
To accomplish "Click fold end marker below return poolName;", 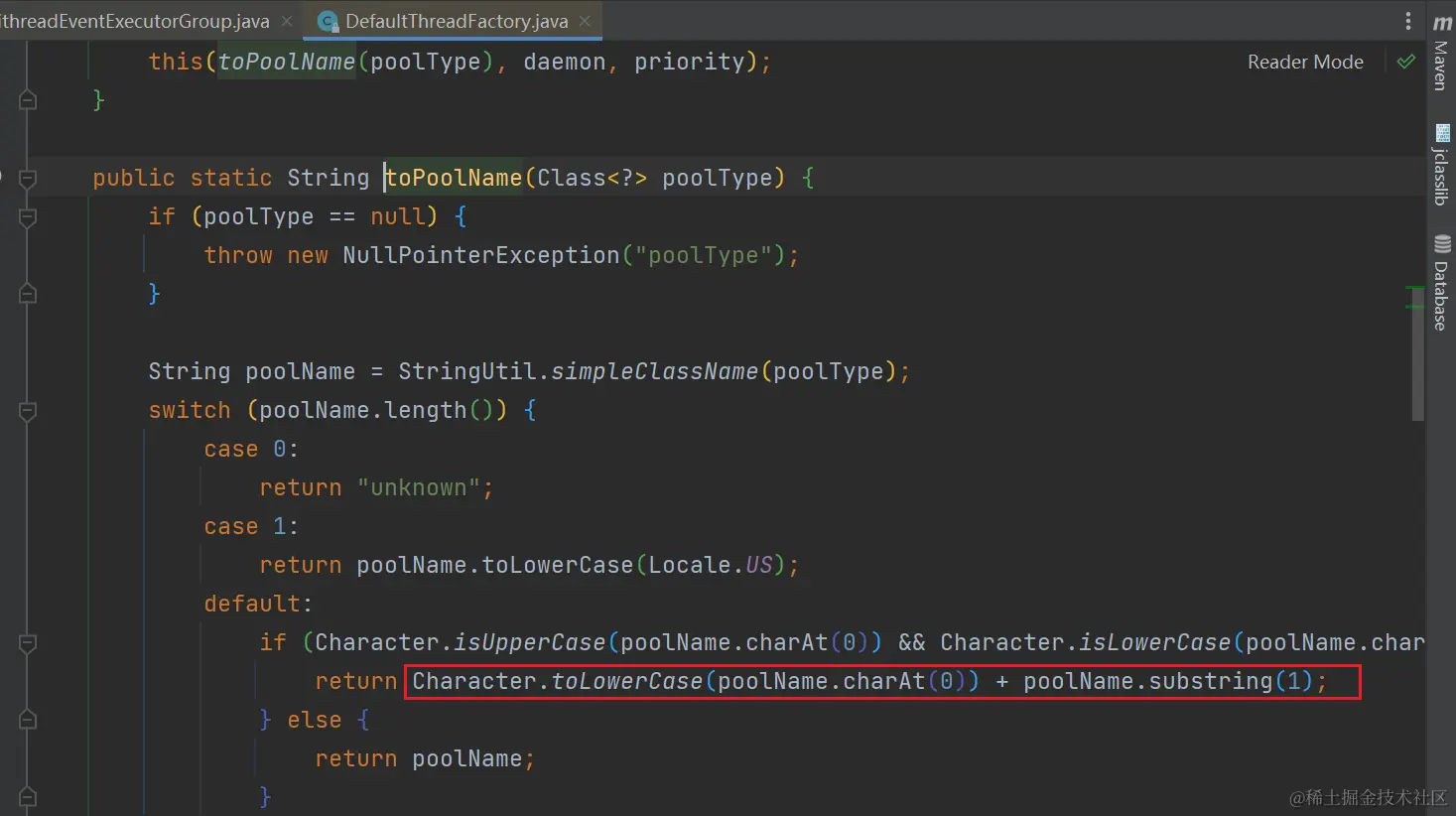I will (x=28, y=796).
